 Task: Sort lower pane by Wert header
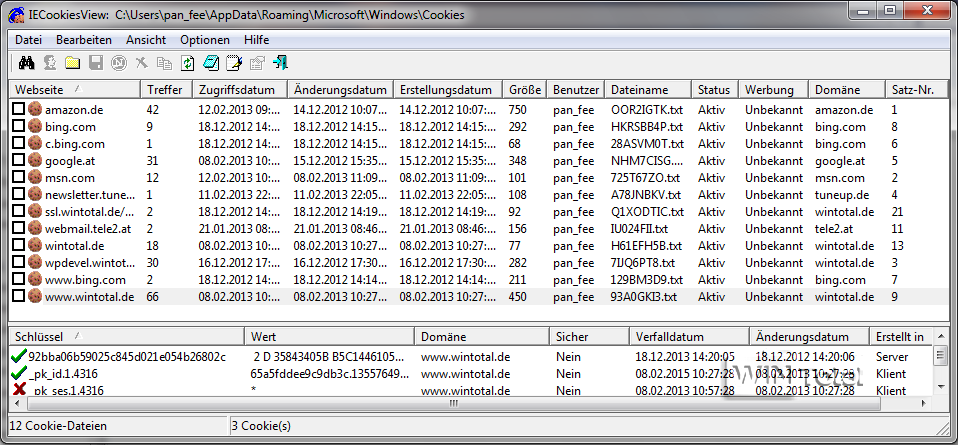pos(329,337)
